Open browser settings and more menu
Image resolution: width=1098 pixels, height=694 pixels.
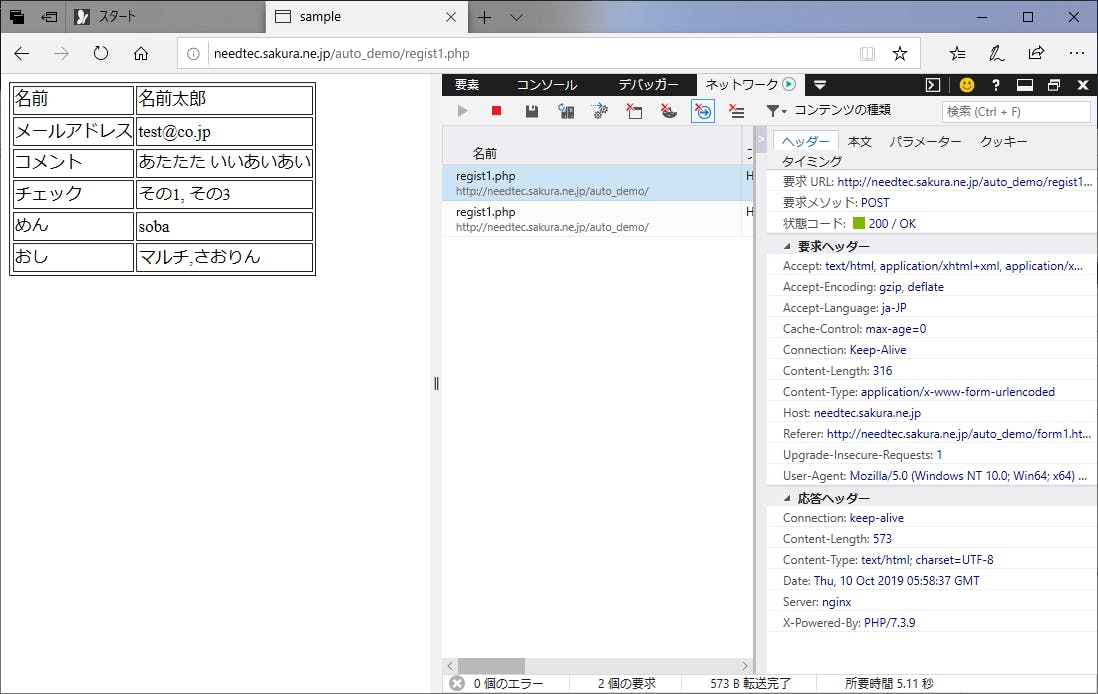tap(1077, 53)
